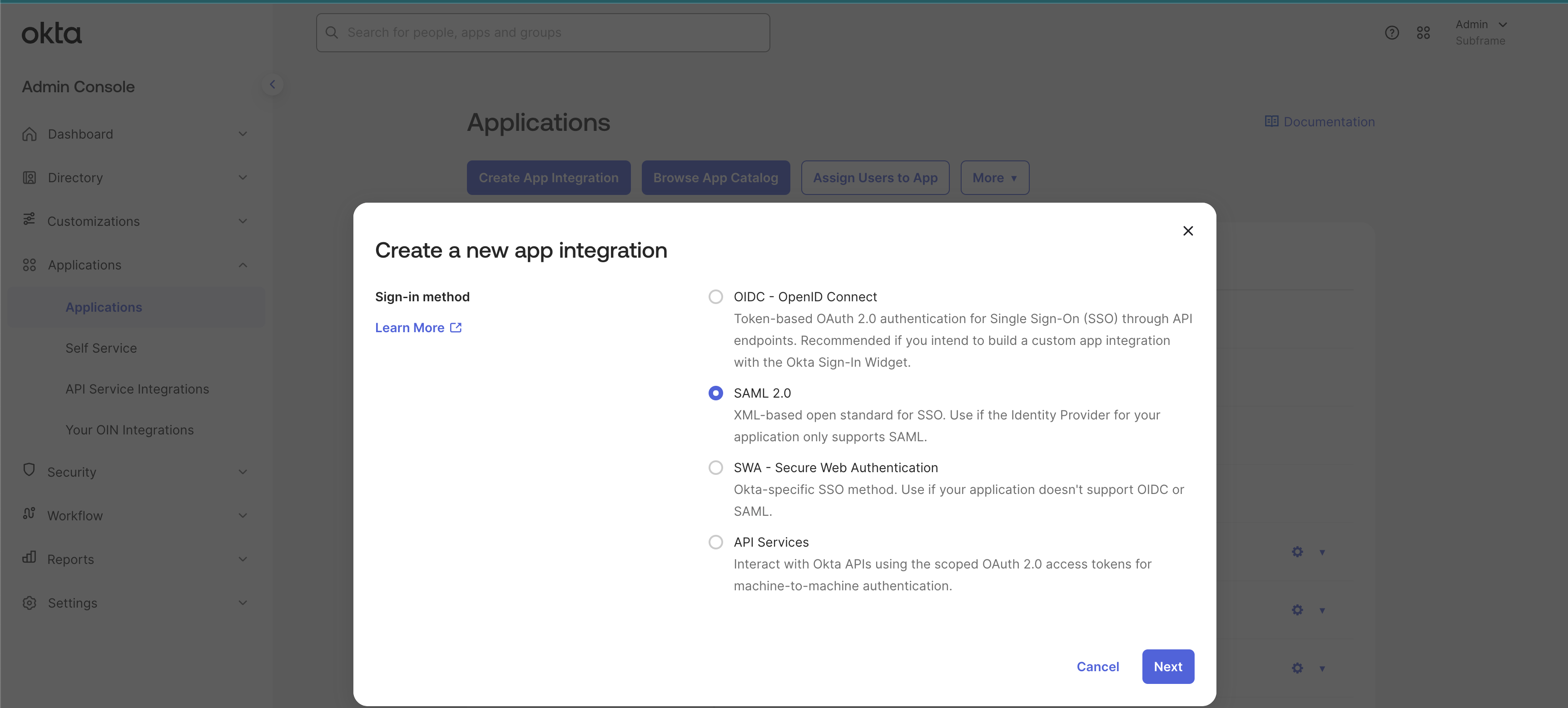
Task: Close the dialog with the X icon
Action: pos(1187,231)
